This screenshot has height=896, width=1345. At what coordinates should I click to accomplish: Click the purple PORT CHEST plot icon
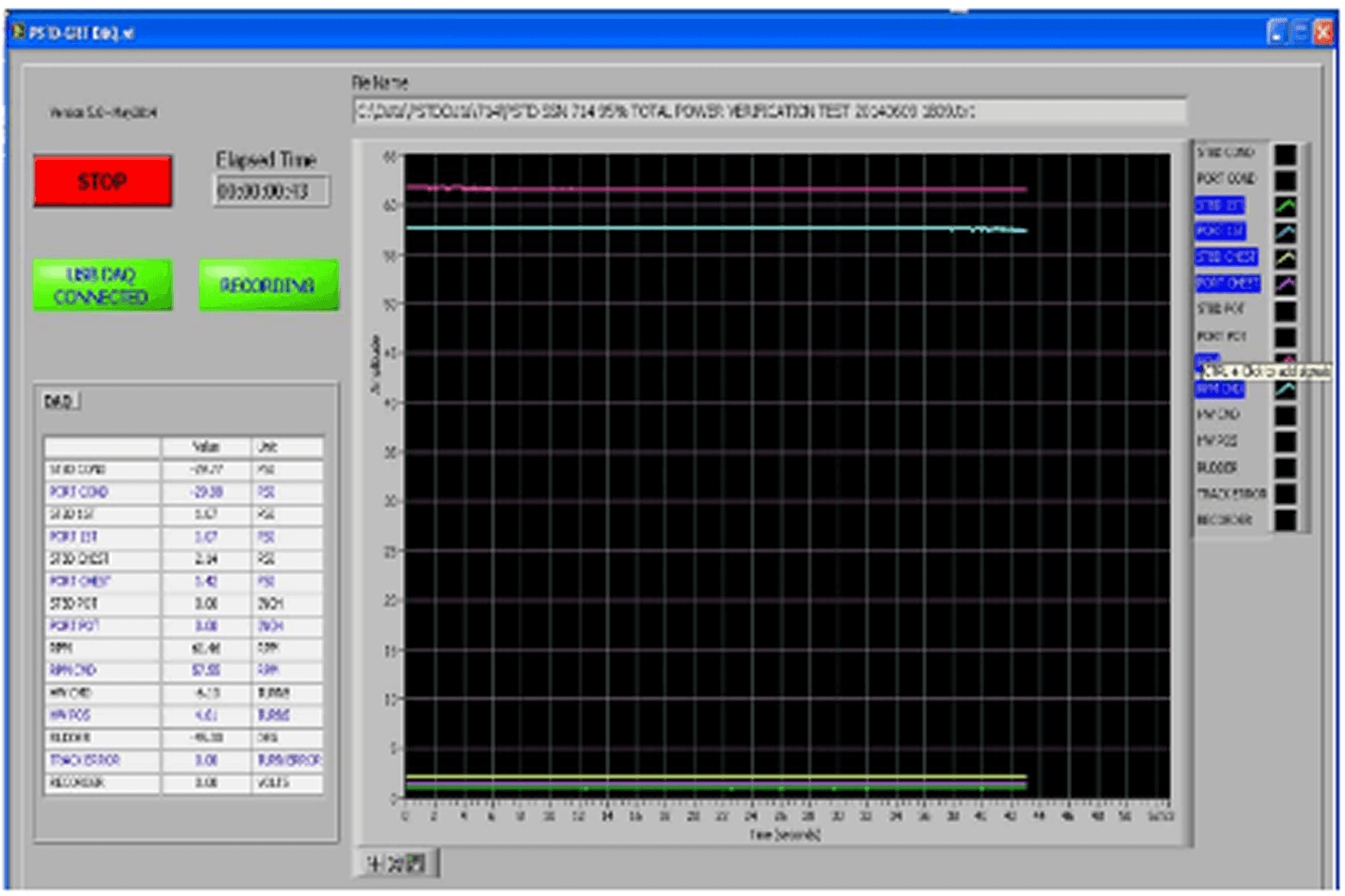1285,284
